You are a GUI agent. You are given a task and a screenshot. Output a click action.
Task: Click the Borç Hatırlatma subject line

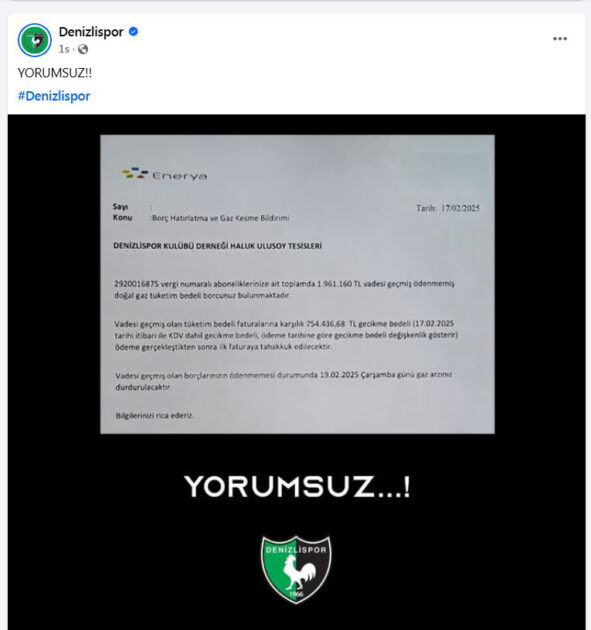coord(220,218)
